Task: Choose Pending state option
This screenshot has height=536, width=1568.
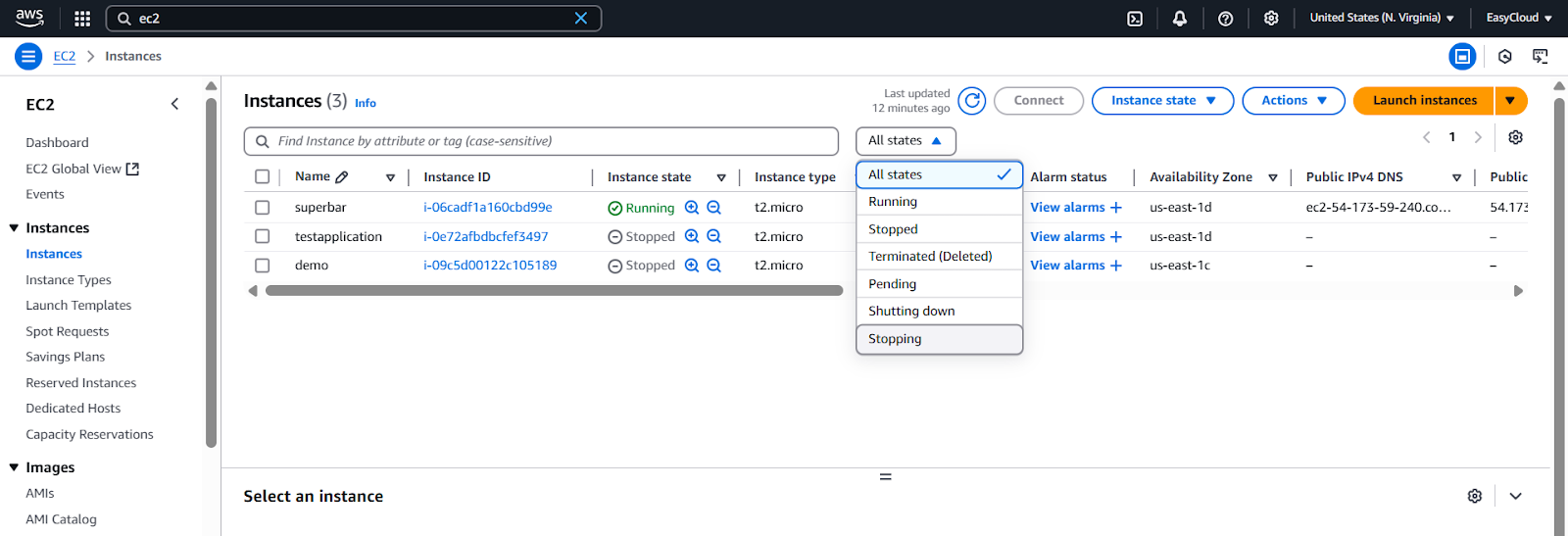Action: [939, 284]
